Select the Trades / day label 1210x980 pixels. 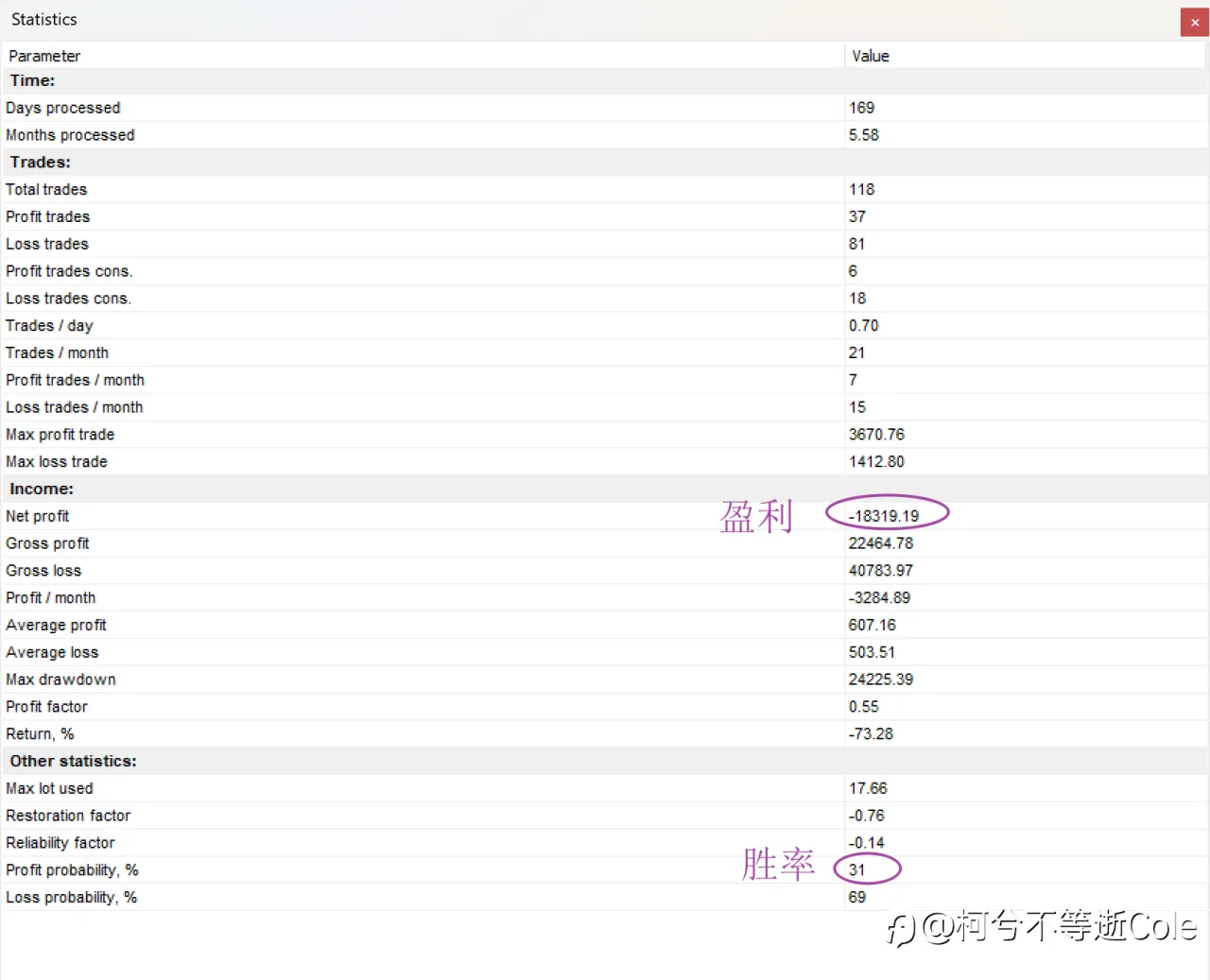tap(49, 326)
